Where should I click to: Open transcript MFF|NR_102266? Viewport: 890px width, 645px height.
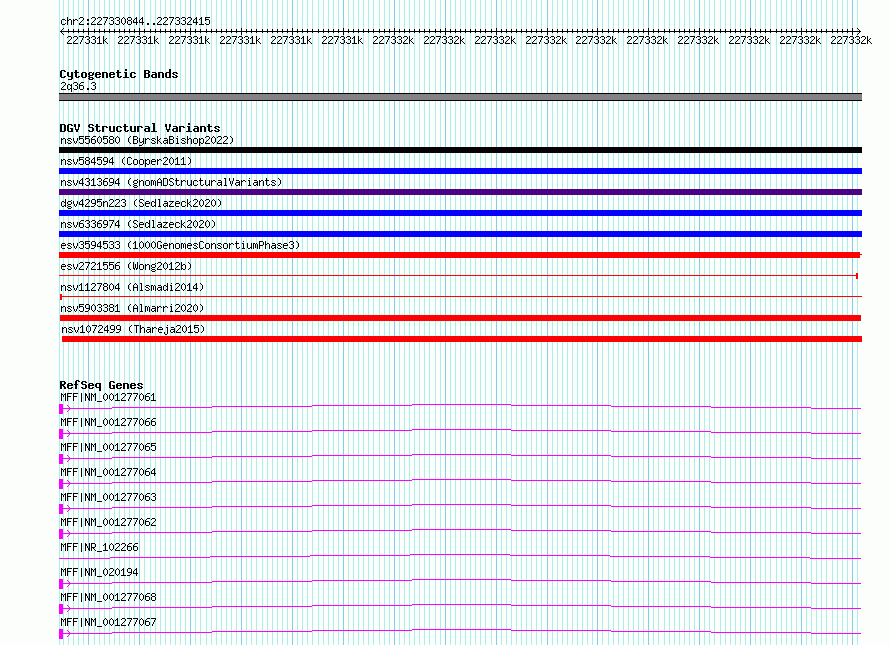99,547
